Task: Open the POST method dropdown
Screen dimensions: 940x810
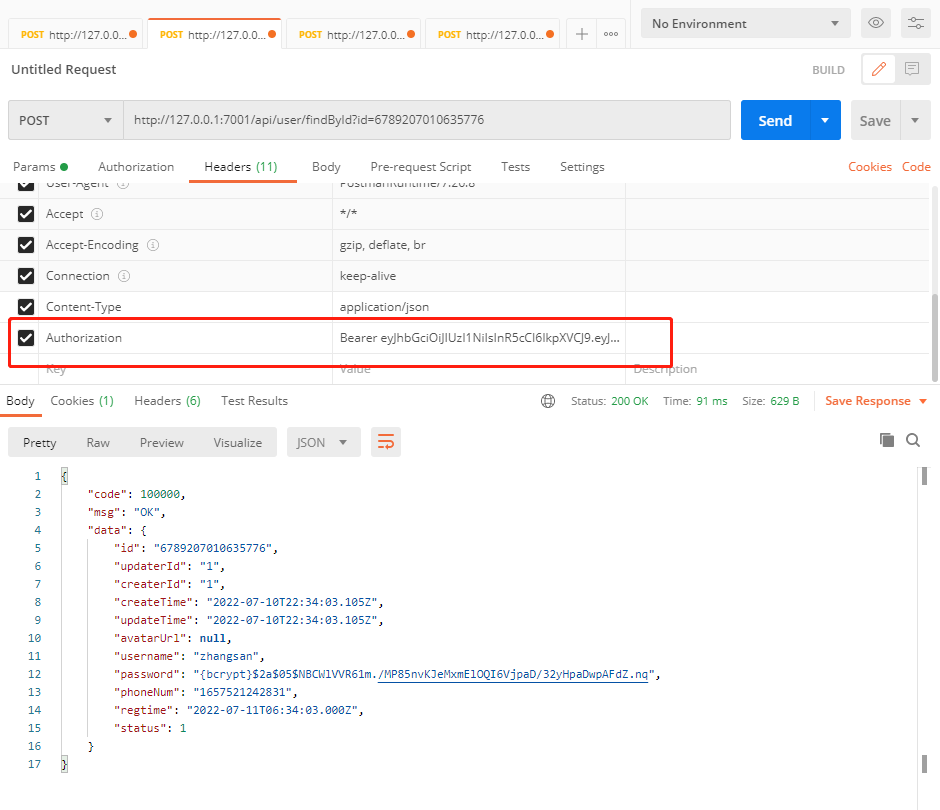Action: (x=65, y=120)
